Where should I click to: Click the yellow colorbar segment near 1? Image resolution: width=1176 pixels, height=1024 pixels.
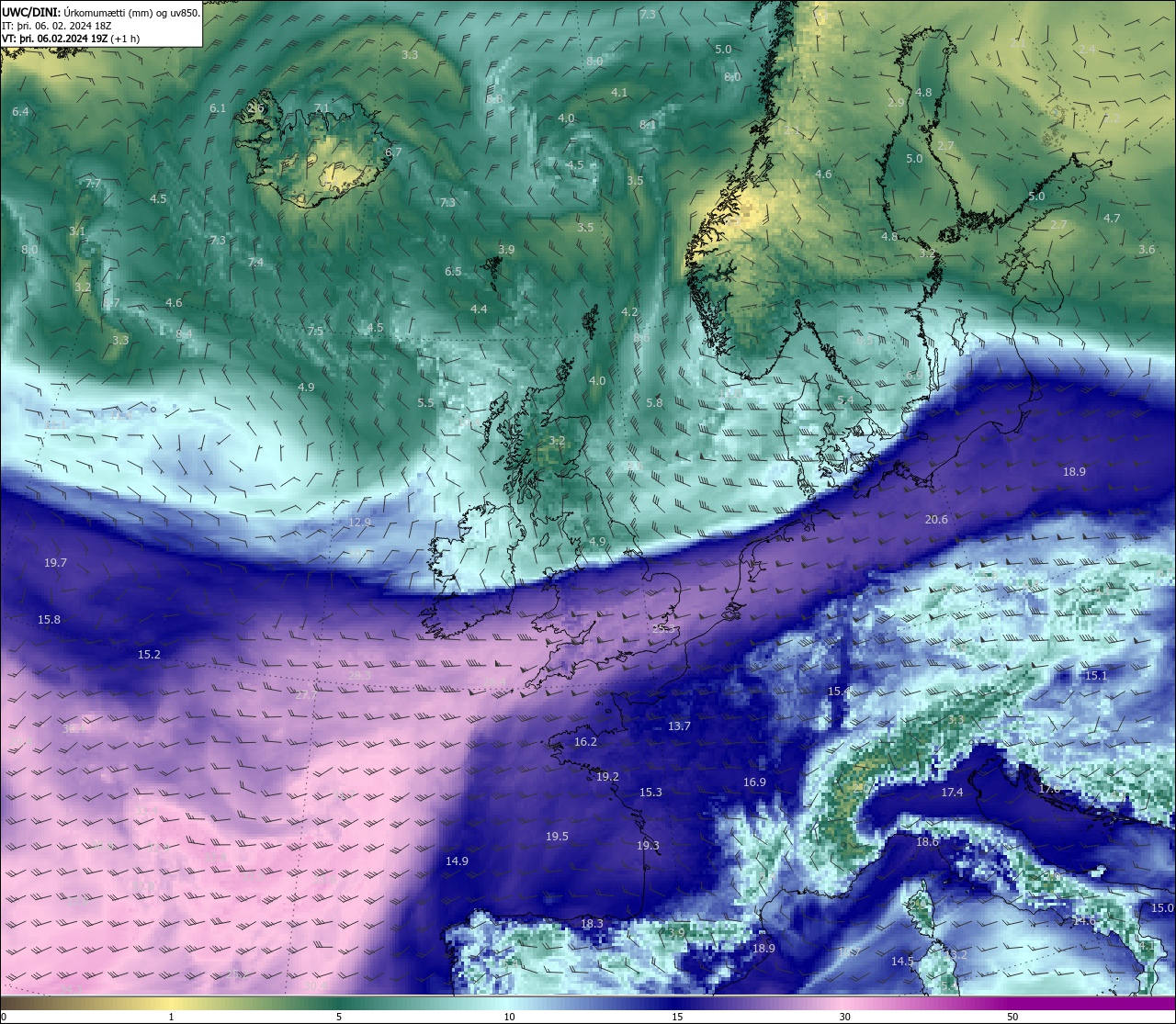pos(172,1003)
